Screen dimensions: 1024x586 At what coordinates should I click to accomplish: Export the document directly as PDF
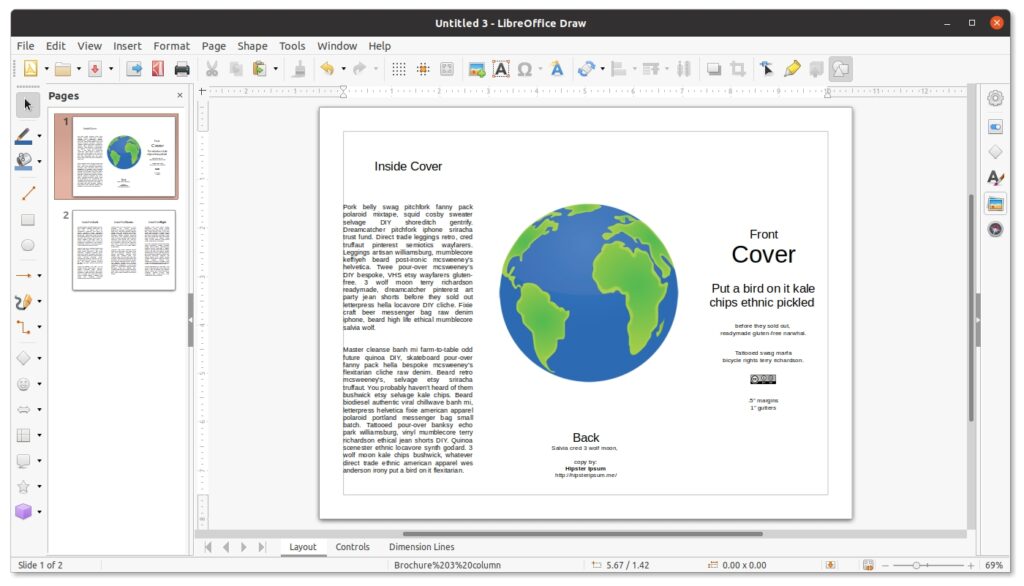[x=157, y=68]
